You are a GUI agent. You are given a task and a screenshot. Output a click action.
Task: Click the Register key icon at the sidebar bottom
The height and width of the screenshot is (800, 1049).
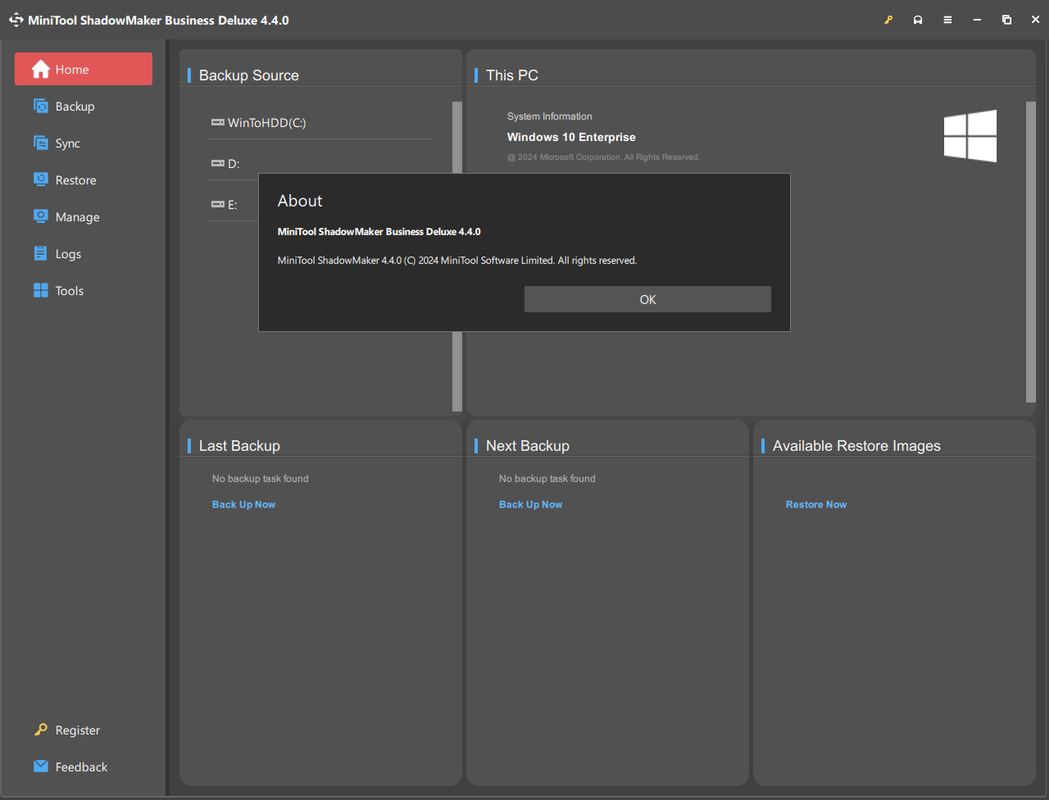pos(41,729)
